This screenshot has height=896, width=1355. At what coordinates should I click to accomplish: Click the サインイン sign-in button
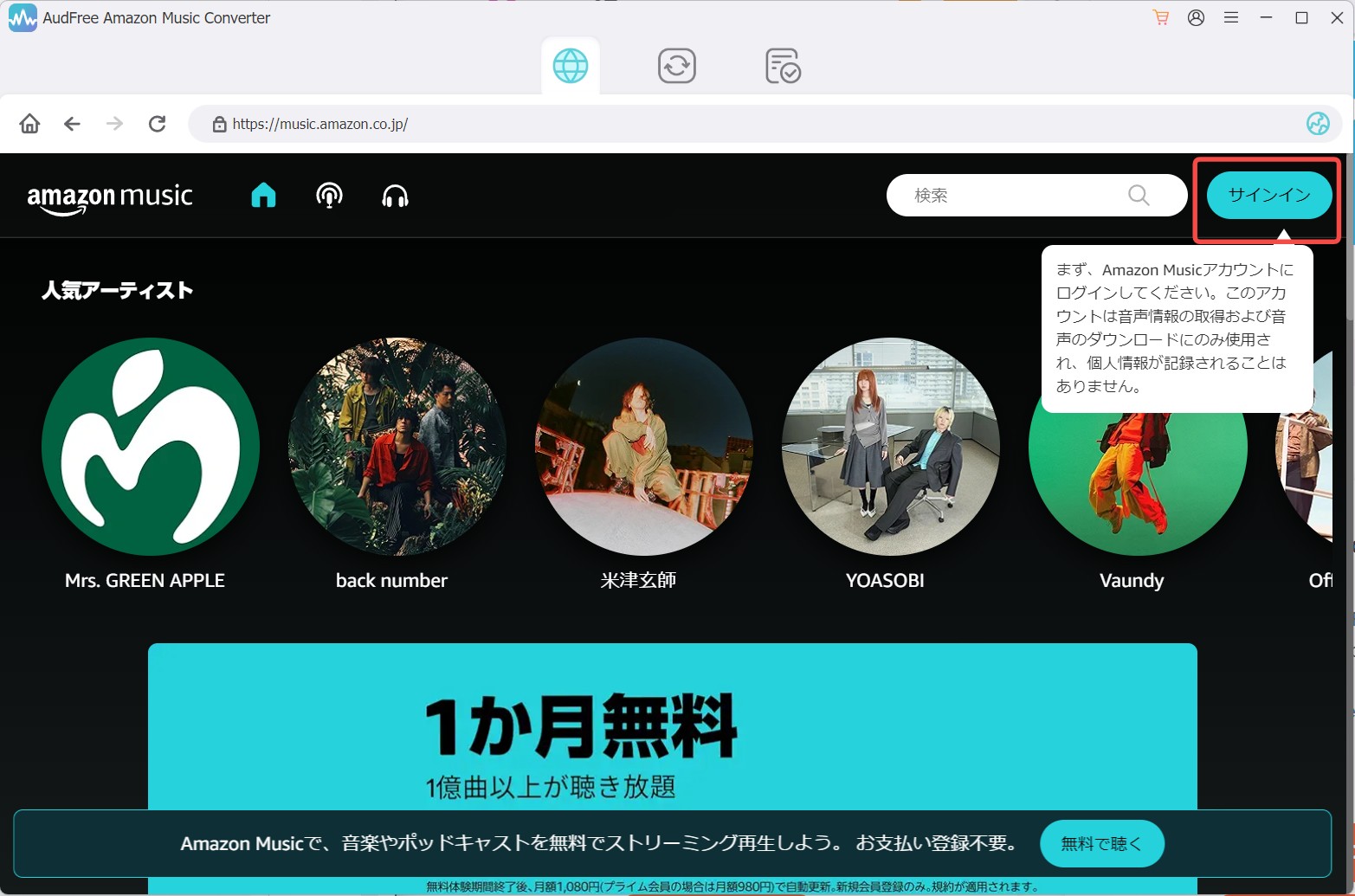tap(1269, 195)
